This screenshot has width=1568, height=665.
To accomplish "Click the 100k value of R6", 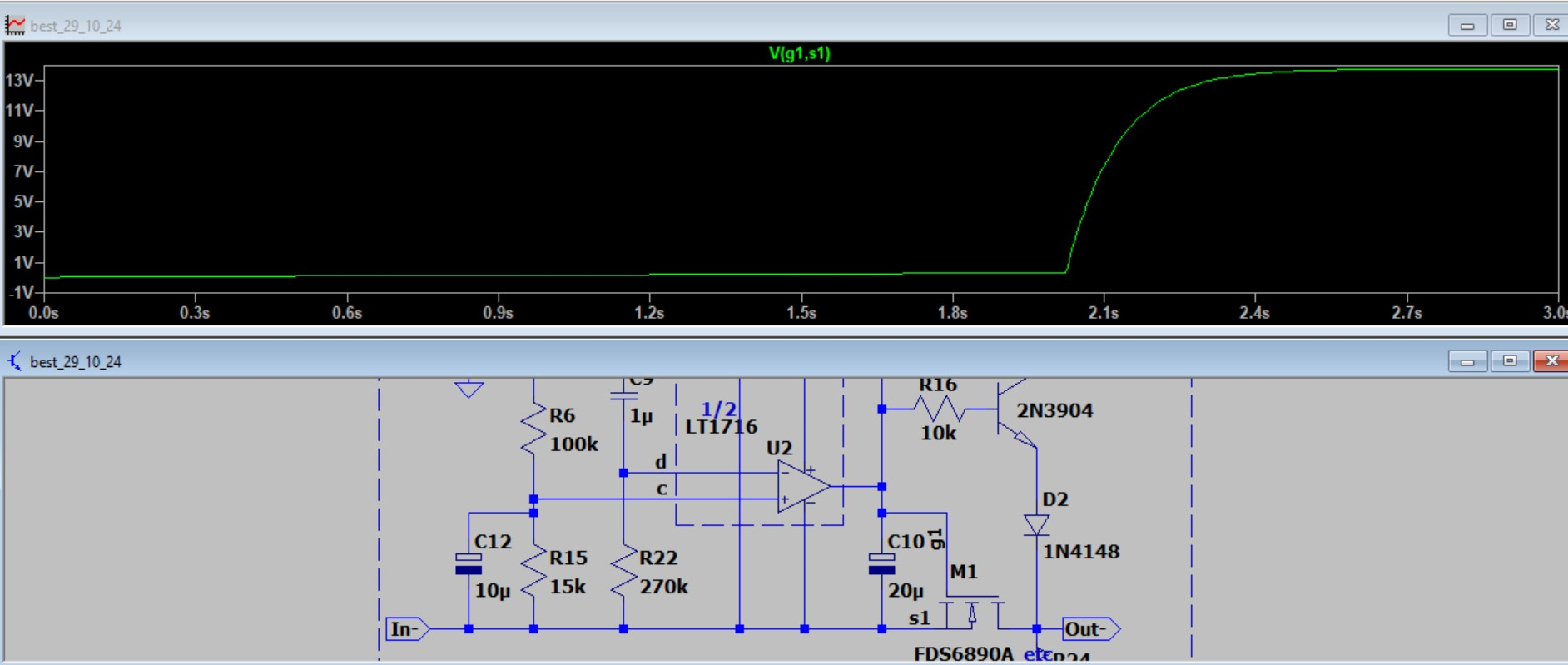I will coord(573,444).
